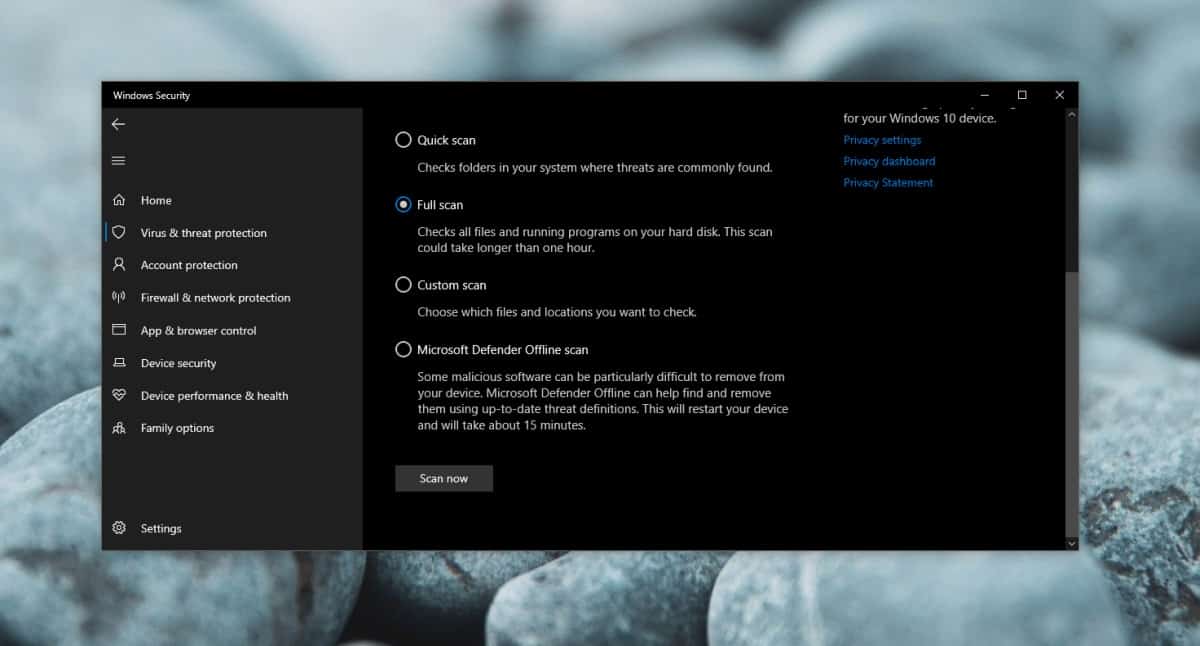Open the Privacy dashboard link
The height and width of the screenshot is (646, 1200).
tap(889, 161)
